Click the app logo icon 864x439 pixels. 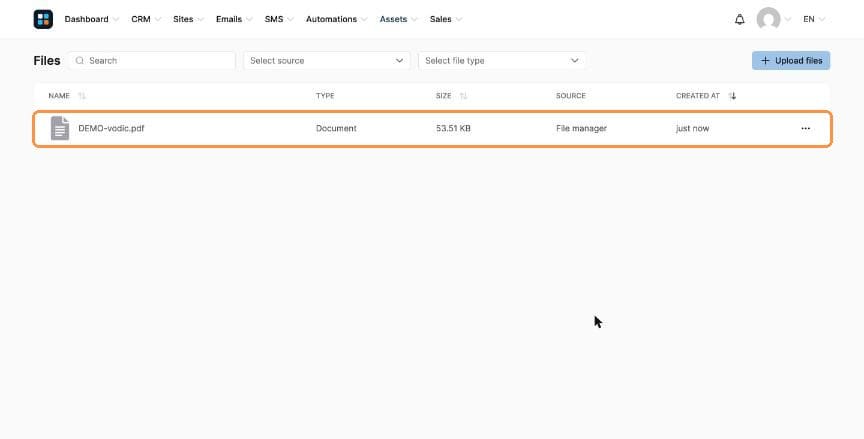[x=43, y=19]
